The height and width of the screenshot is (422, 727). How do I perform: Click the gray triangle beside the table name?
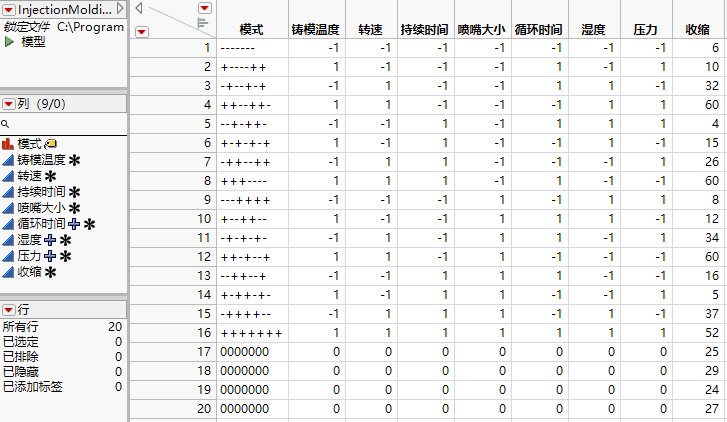point(120,8)
